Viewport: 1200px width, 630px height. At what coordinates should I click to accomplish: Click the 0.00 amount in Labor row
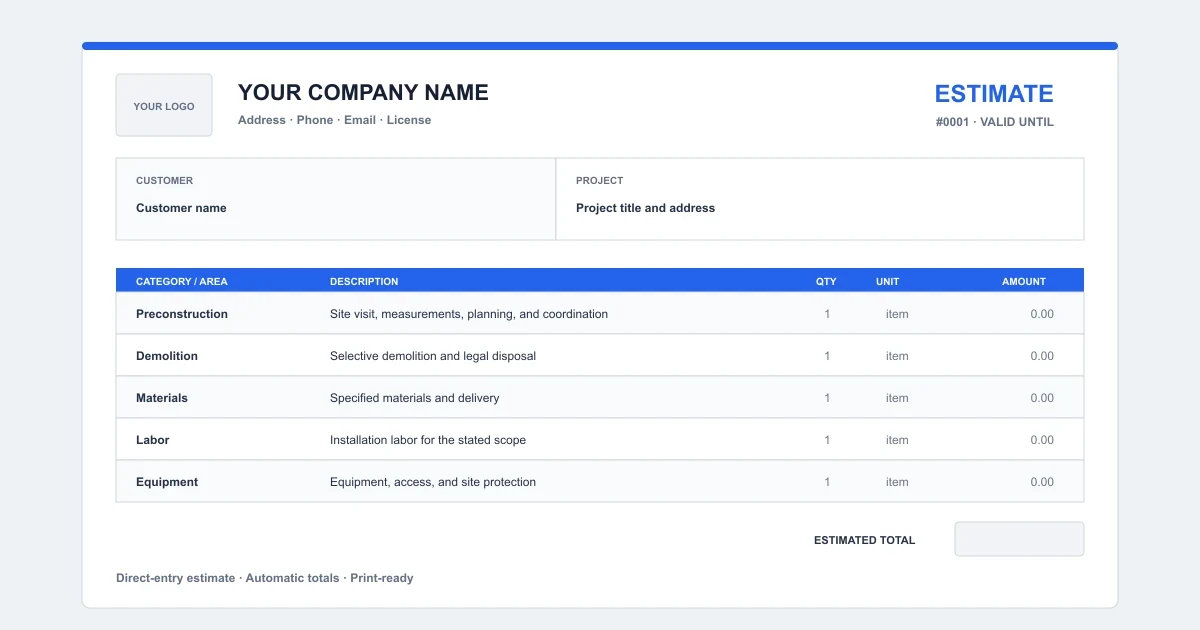tap(1042, 440)
